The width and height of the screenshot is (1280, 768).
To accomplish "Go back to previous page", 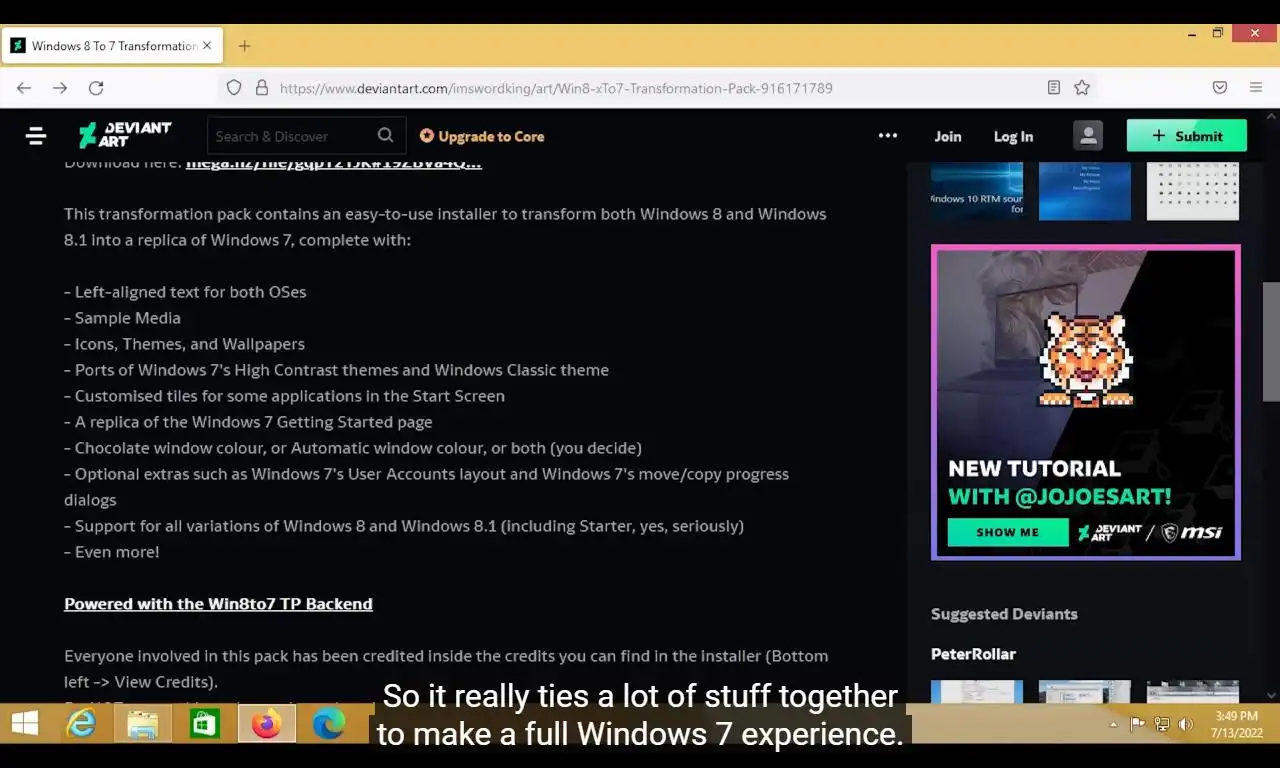I will pos(24,88).
